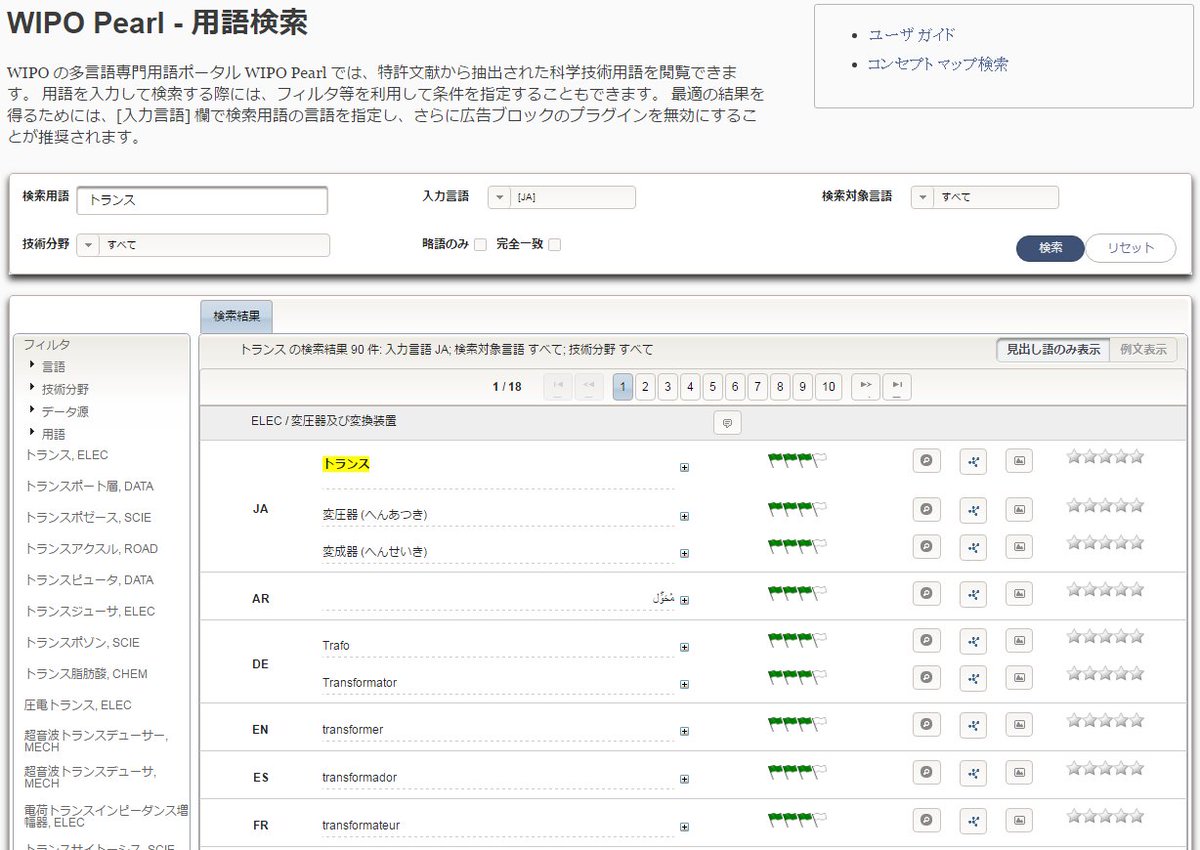This screenshot has height=850, width=1200.
Task: Expand the データ源 filter section
Action: 65,411
